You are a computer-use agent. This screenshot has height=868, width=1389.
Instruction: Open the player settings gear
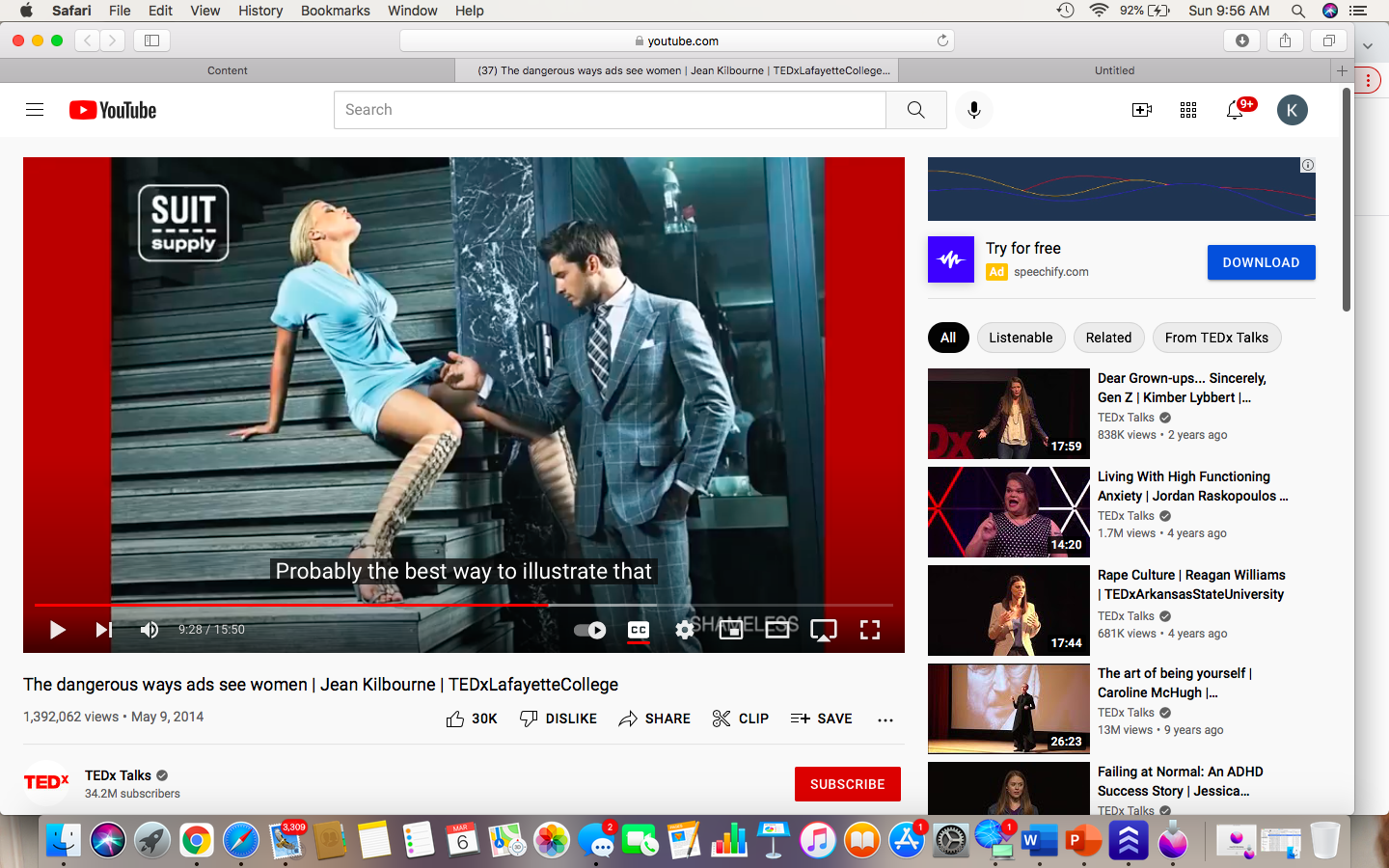coord(685,630)
